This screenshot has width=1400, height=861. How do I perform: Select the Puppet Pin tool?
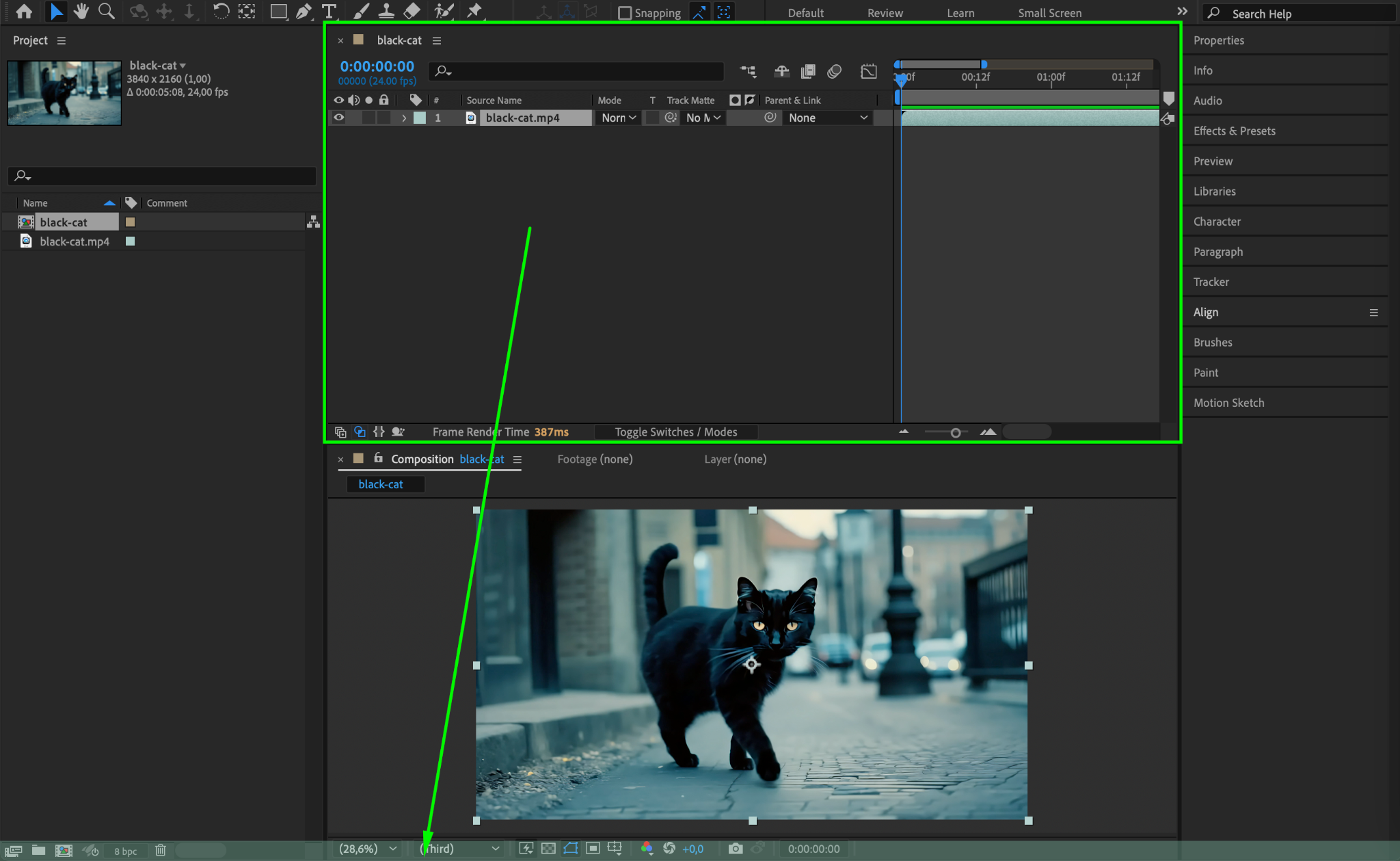click(x=474, y=11)
